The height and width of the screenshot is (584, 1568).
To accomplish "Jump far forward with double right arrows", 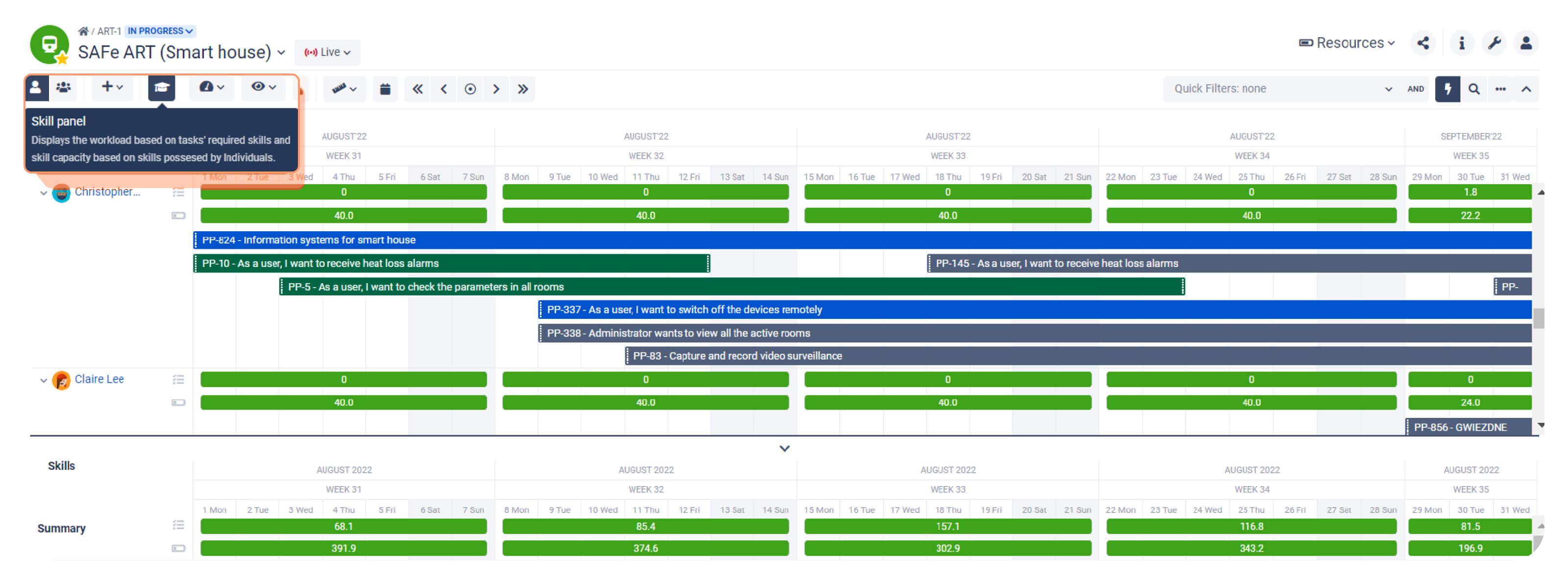I will (523, 90).
